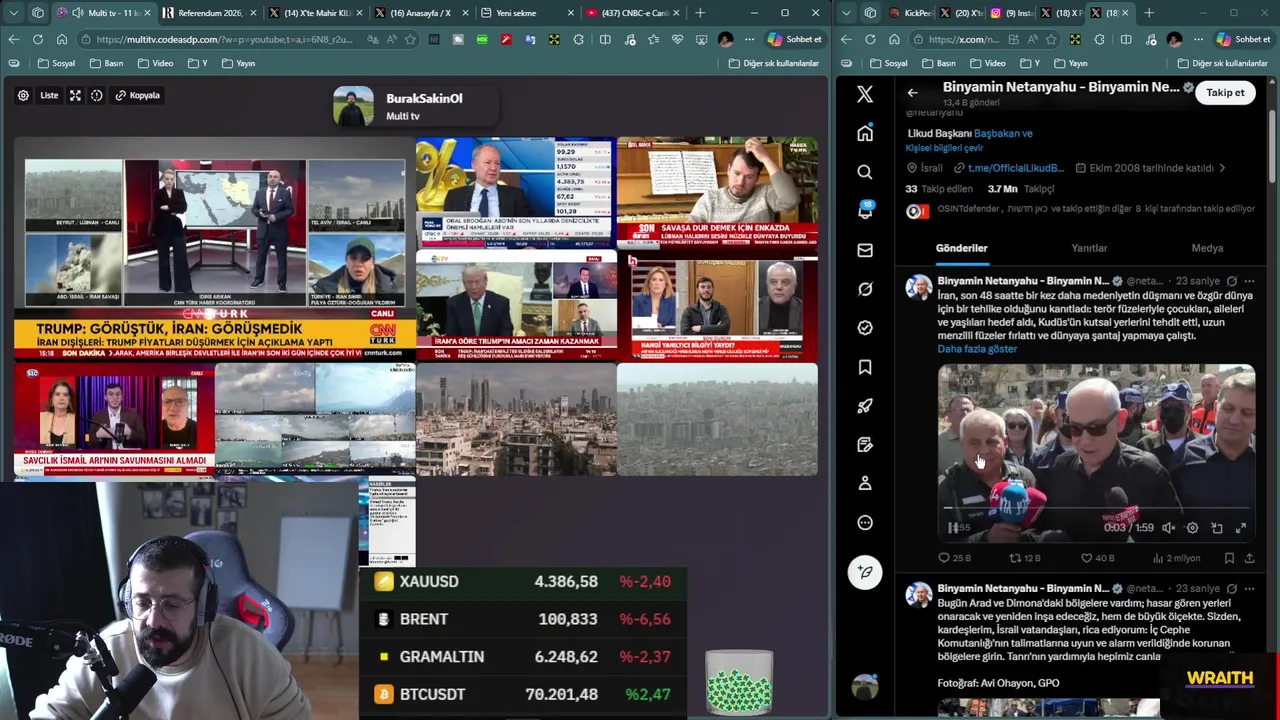The width and height of the screenshot is (1280, 720).
Task: Click left browser address bar URL
Action: point(224,39)
